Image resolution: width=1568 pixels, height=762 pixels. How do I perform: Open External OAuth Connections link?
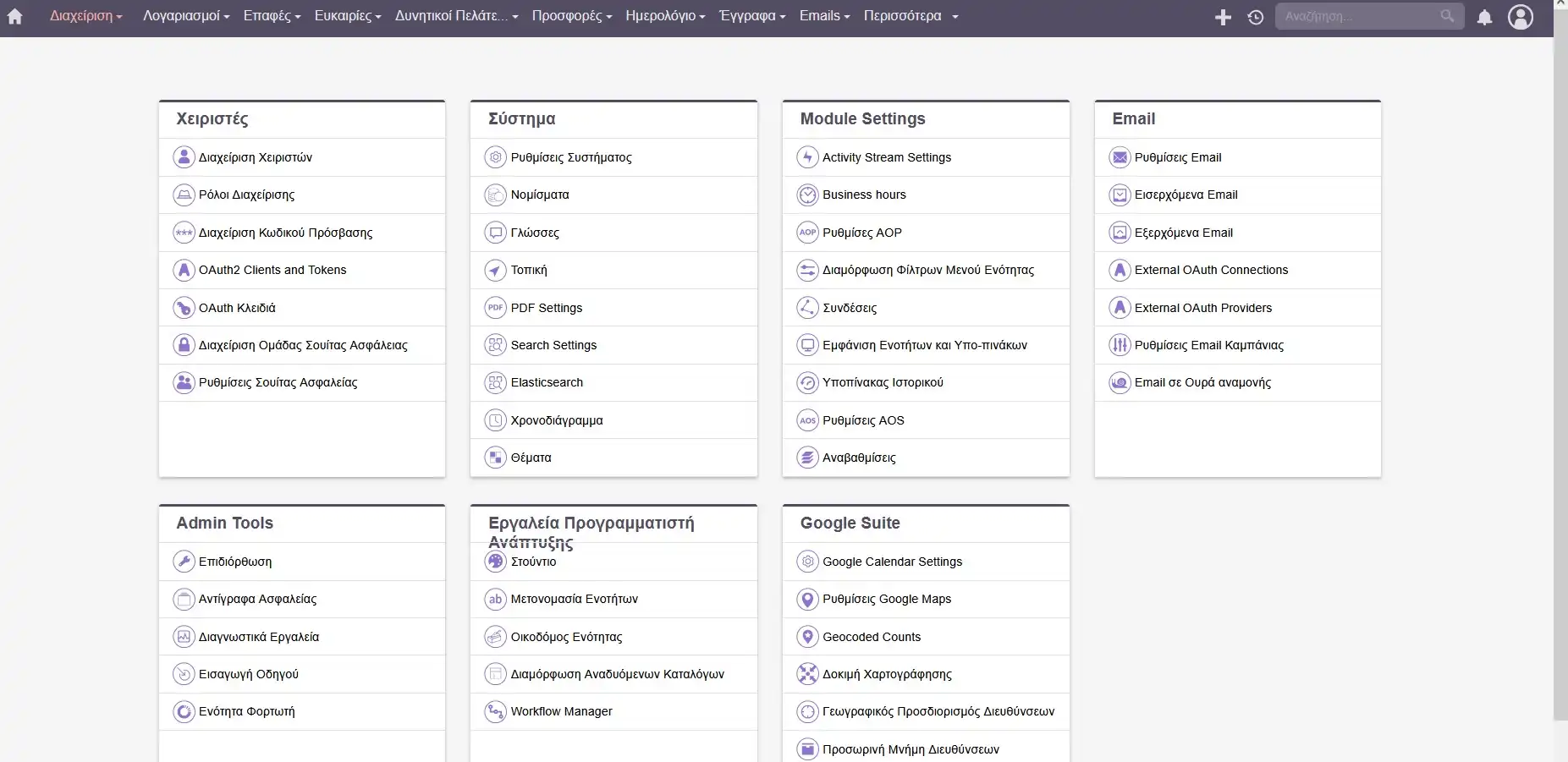(x=1211, y=270)
